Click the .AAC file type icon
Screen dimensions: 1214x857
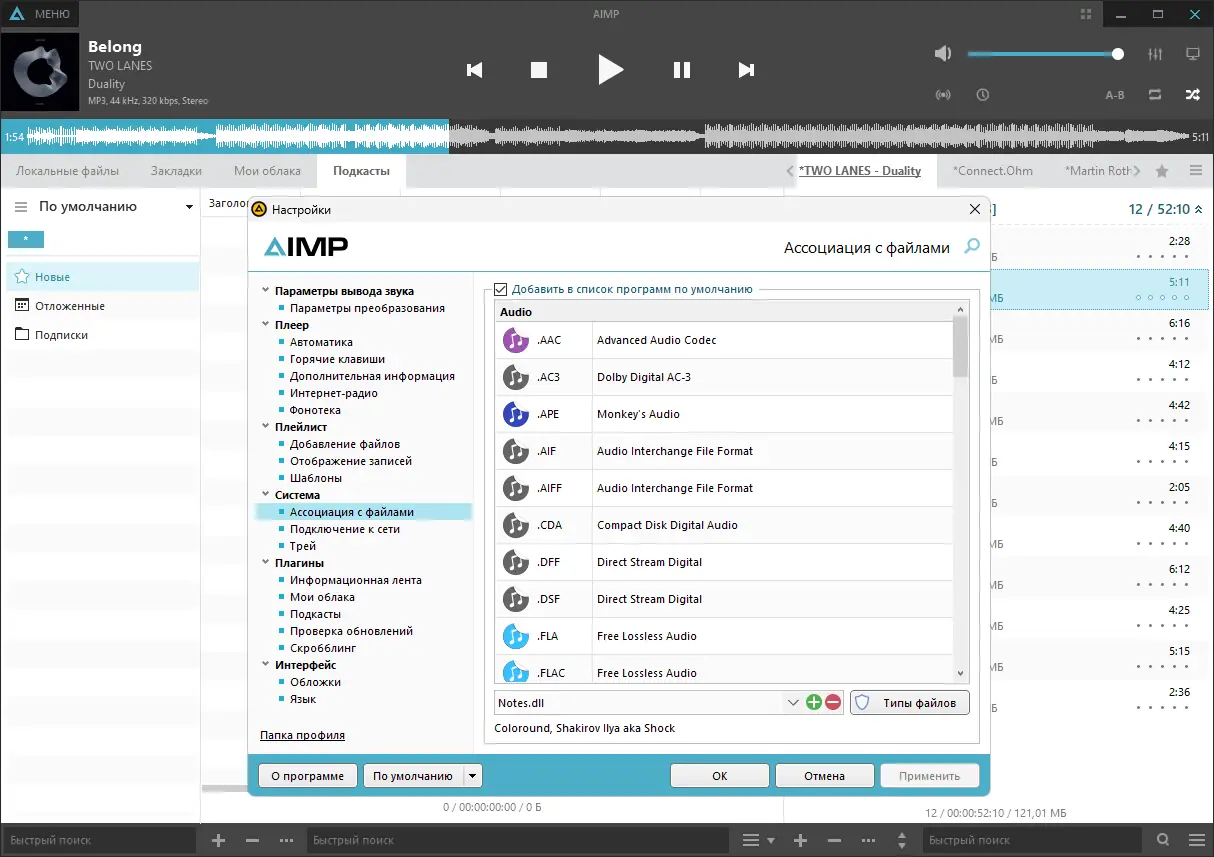(x=515, y=340)
